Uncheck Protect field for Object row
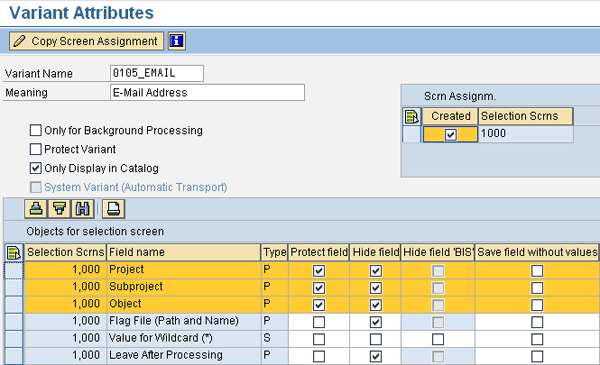The image size is (600, 365). [x=319, y=305]
